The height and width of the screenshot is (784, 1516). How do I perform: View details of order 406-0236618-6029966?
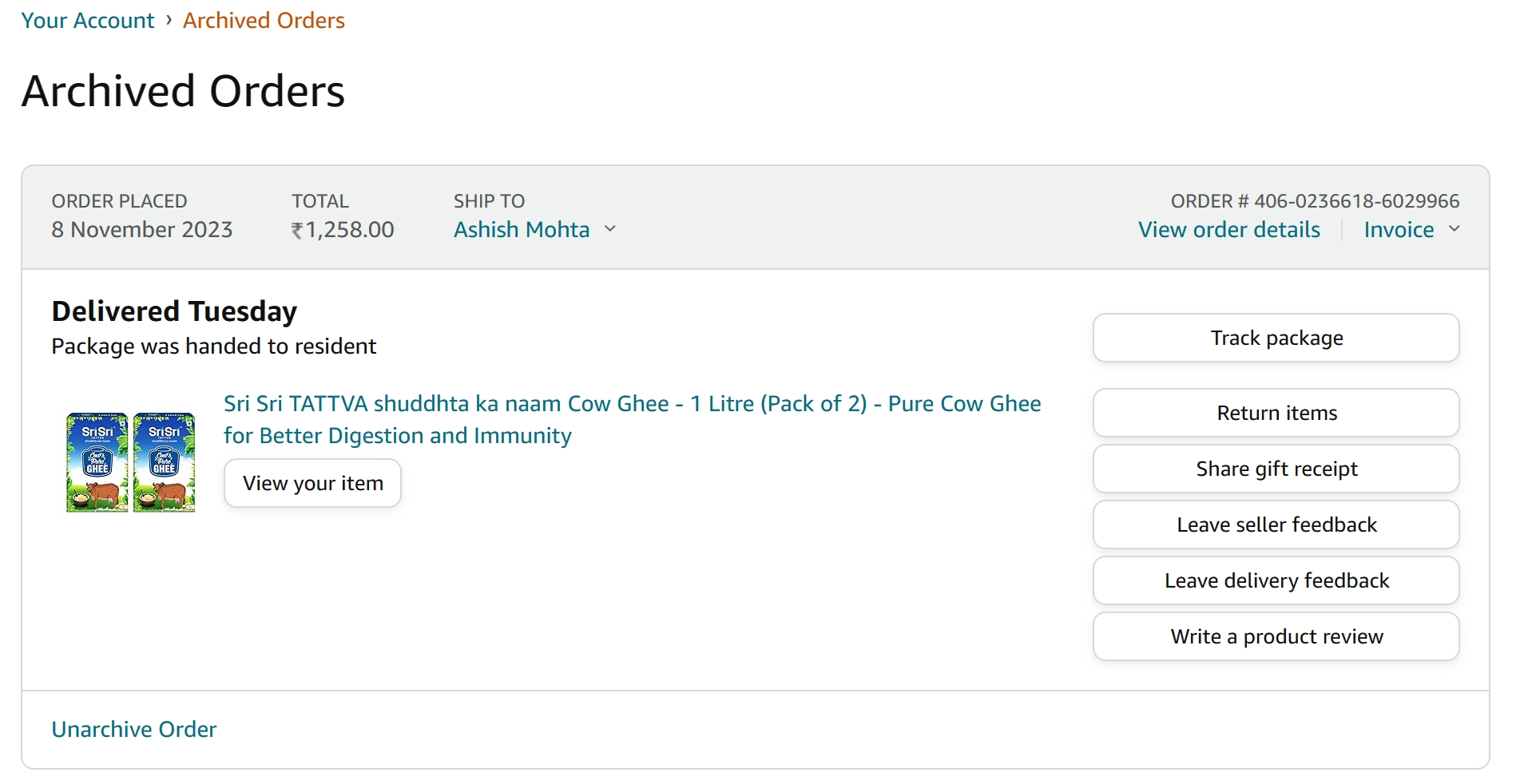pos(1228,230)
